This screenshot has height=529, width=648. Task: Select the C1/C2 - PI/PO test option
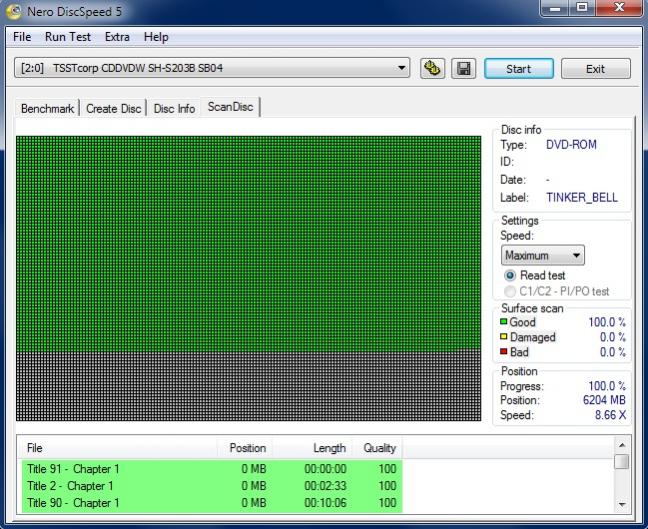pos(510,291)
